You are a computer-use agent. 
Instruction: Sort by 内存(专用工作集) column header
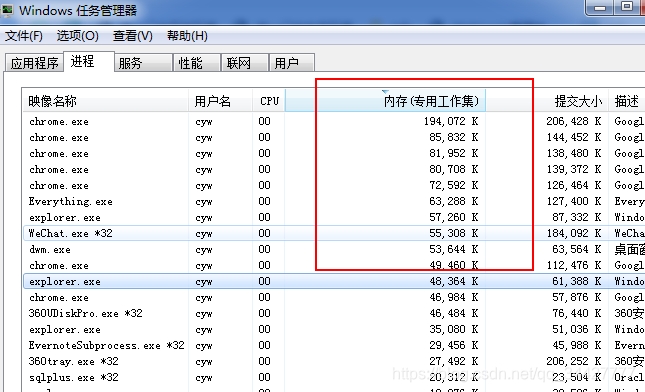385,101
